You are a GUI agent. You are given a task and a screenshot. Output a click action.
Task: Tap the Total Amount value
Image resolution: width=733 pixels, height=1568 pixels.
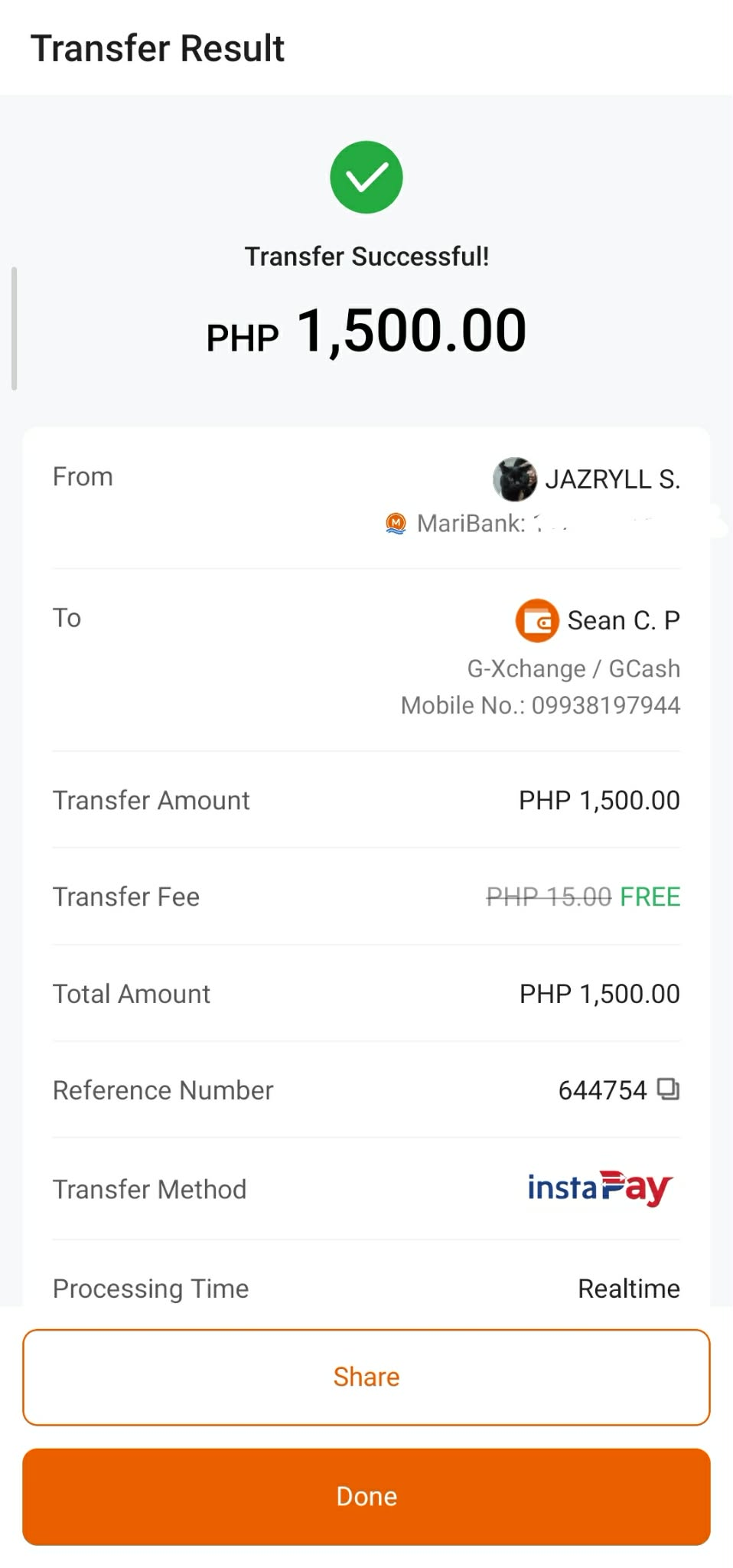point(599,994)
